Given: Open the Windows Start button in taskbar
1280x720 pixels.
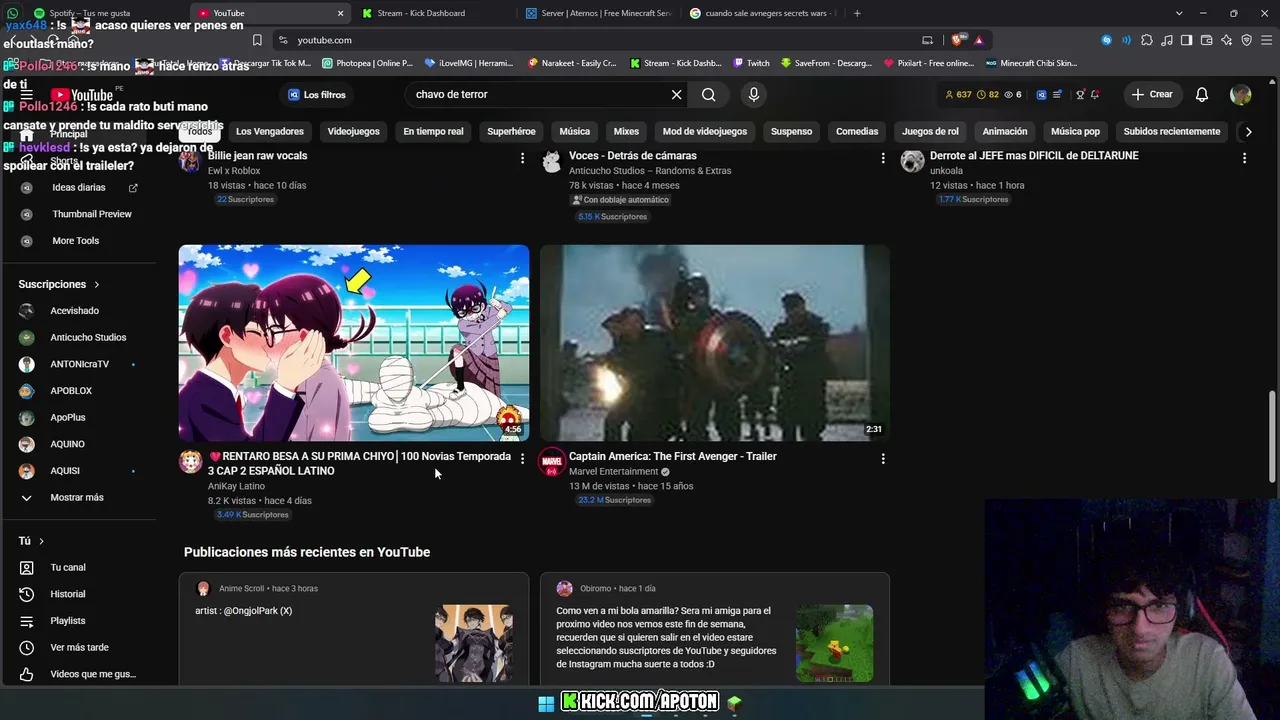Looking at the screenshot, I should click(546, 703).
